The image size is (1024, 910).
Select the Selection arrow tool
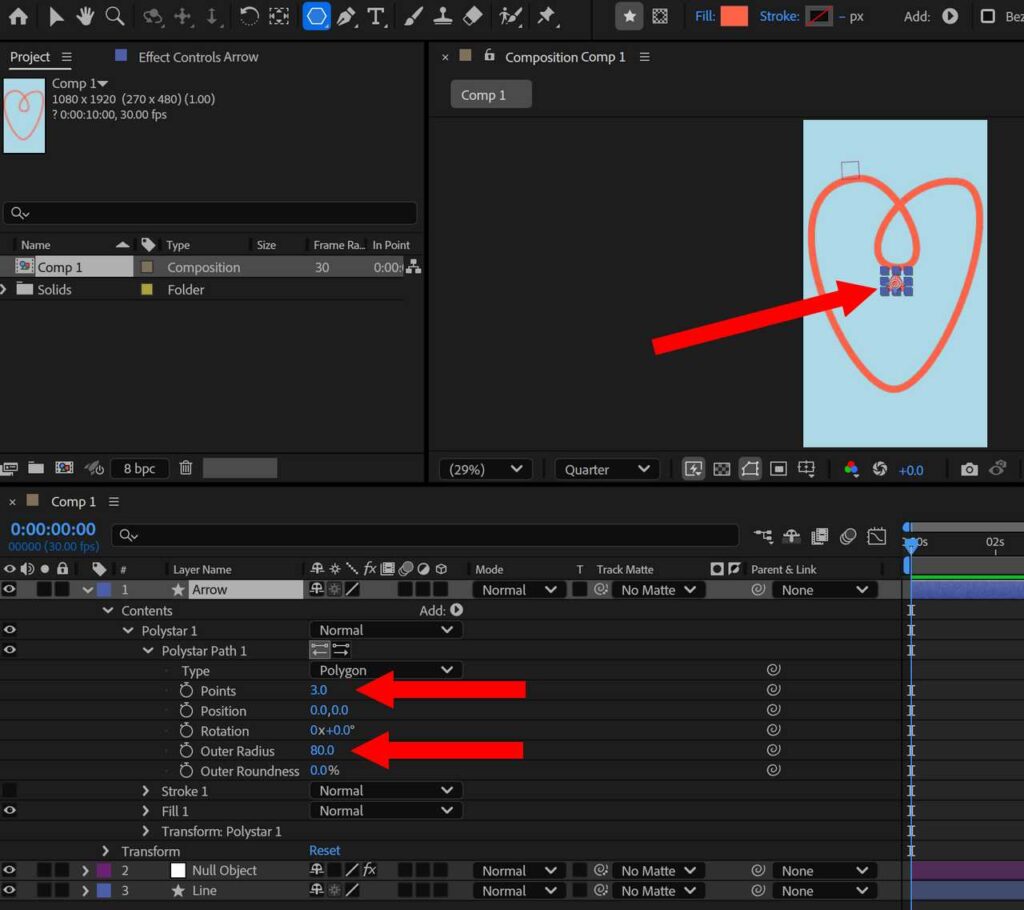pyautogui.click(x=56, y=16)
